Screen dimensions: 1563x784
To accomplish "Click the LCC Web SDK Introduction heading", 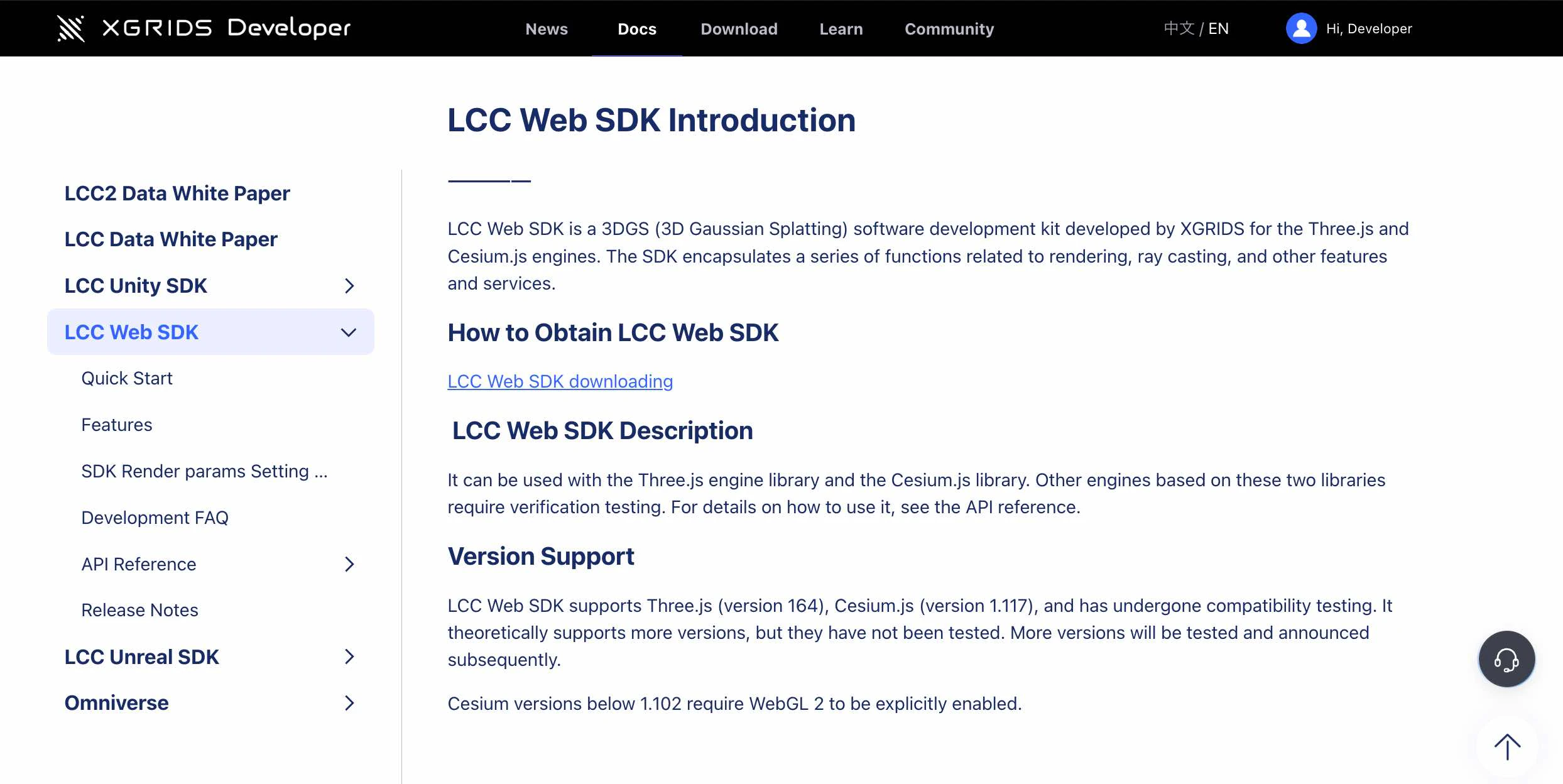I will pyautogui.click(x=651, y=120).
